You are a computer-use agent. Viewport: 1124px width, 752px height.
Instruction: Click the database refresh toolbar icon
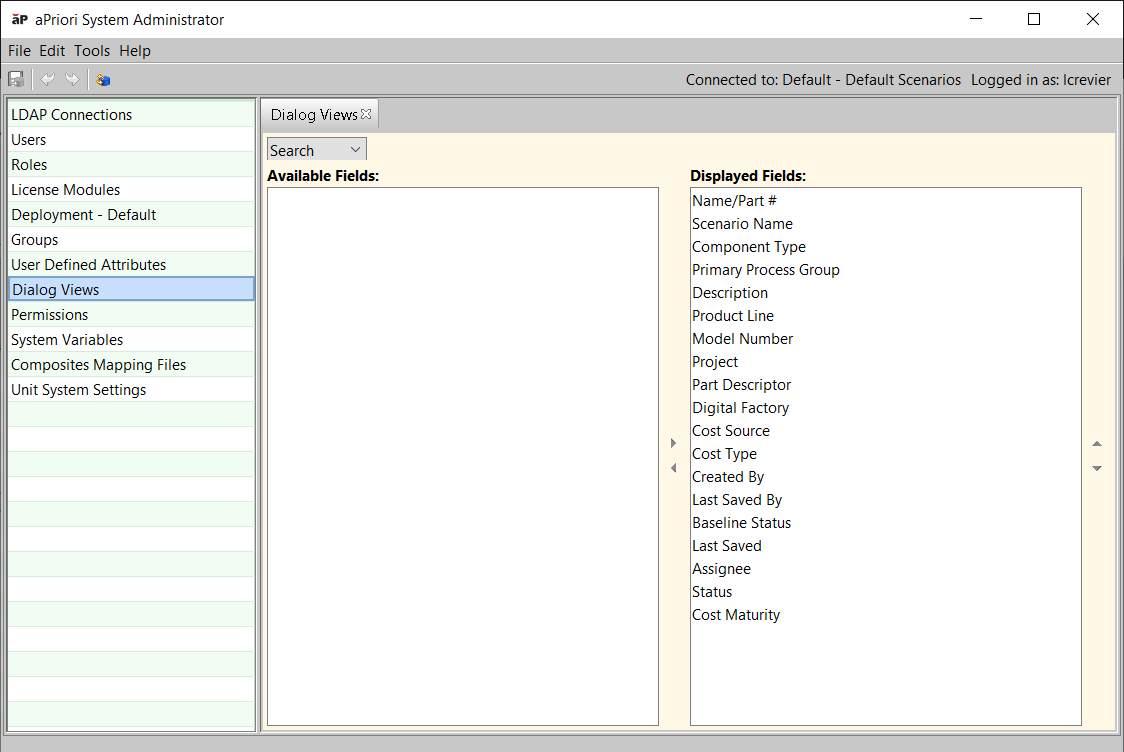(x=103, y=80)
